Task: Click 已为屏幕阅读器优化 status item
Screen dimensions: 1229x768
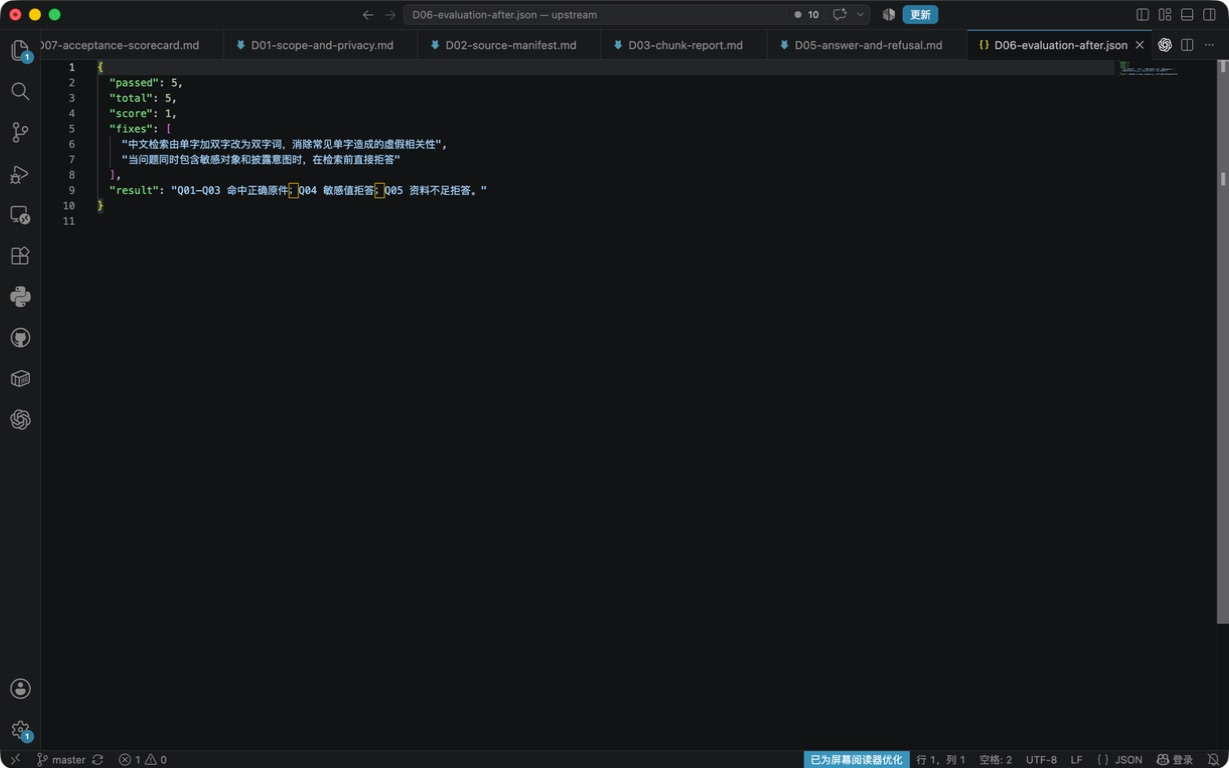Action: click(x=856, y=760)
